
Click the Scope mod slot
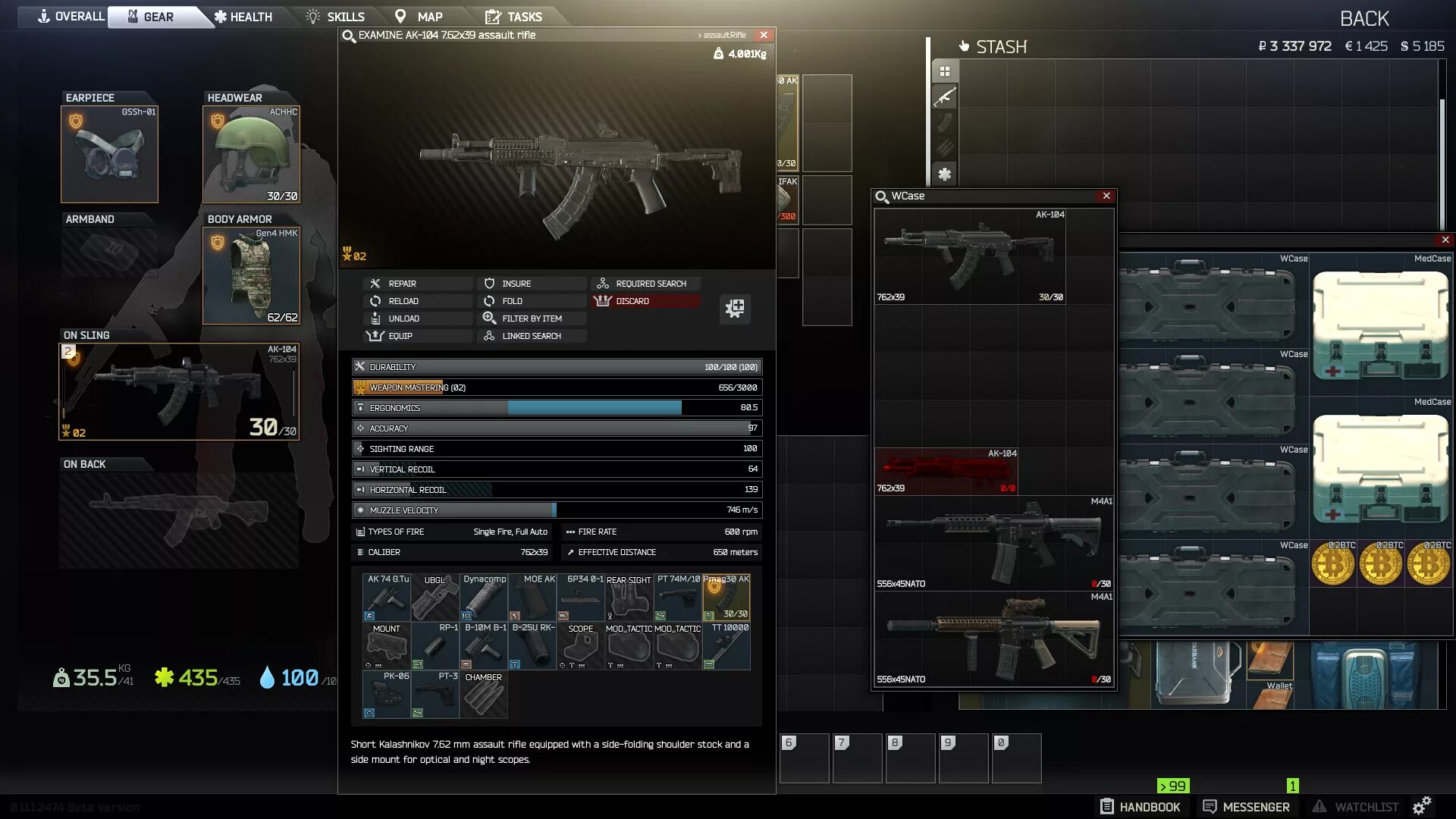(581, 646)
